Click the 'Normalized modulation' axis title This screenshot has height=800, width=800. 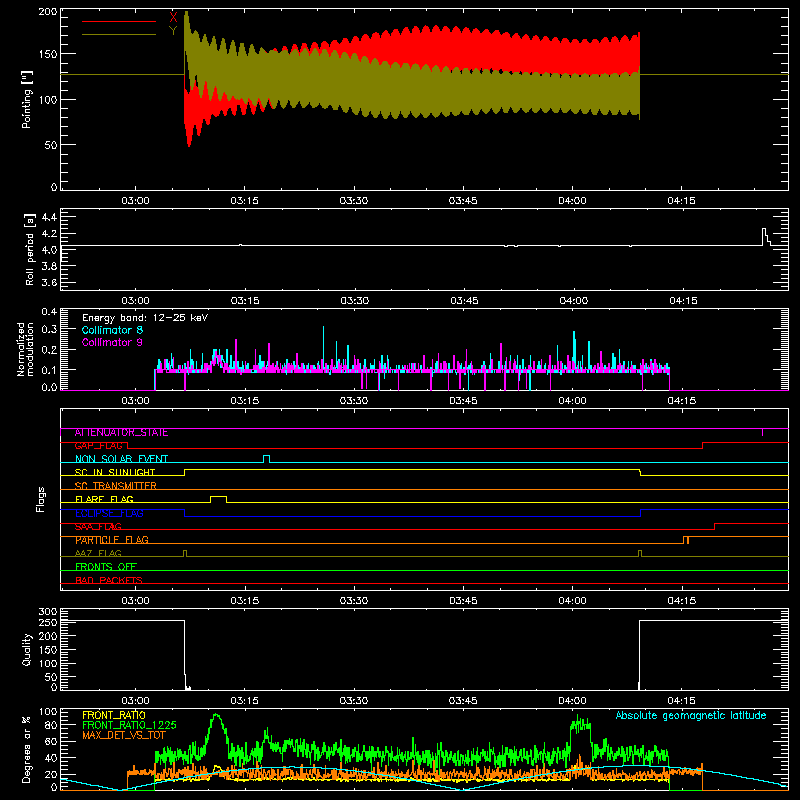25,349
